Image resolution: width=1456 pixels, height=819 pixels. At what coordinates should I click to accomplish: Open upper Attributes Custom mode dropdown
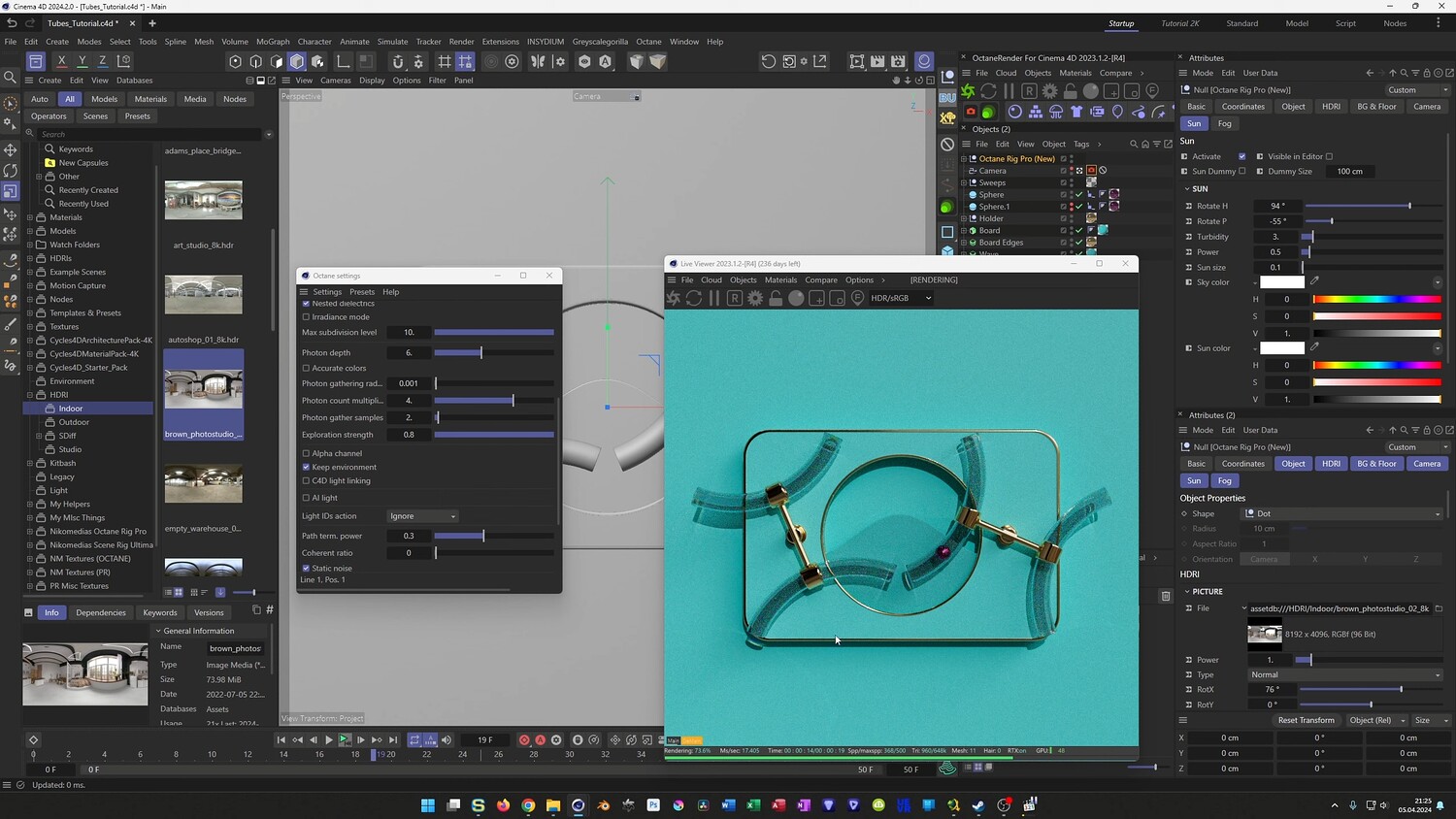pyautogui.click(x=1417, y=90)
